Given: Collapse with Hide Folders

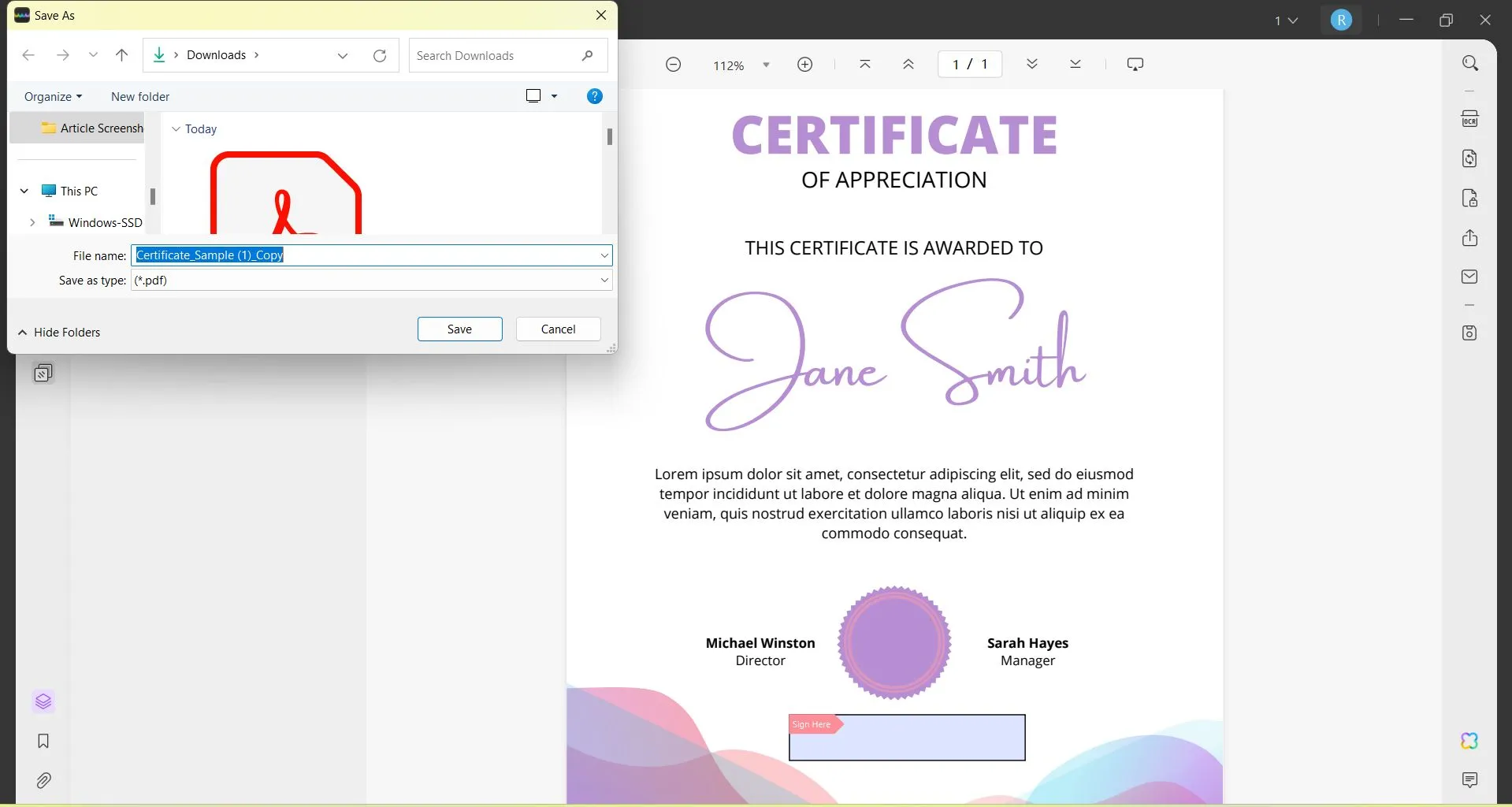Looking at the screenshot, I should click(x=59, y=333).
